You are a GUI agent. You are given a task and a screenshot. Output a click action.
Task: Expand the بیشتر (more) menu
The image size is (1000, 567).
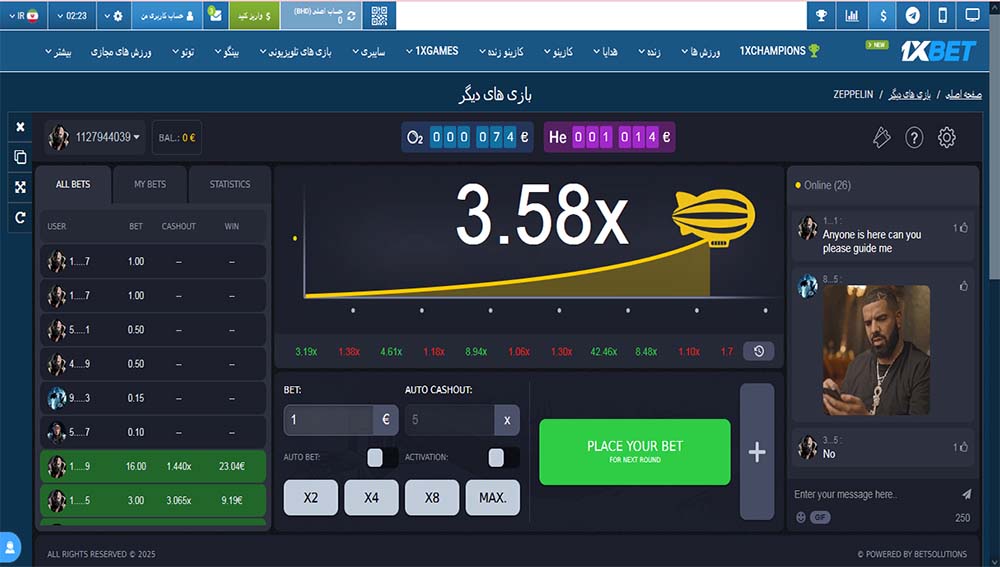click(x=58, y=52)
